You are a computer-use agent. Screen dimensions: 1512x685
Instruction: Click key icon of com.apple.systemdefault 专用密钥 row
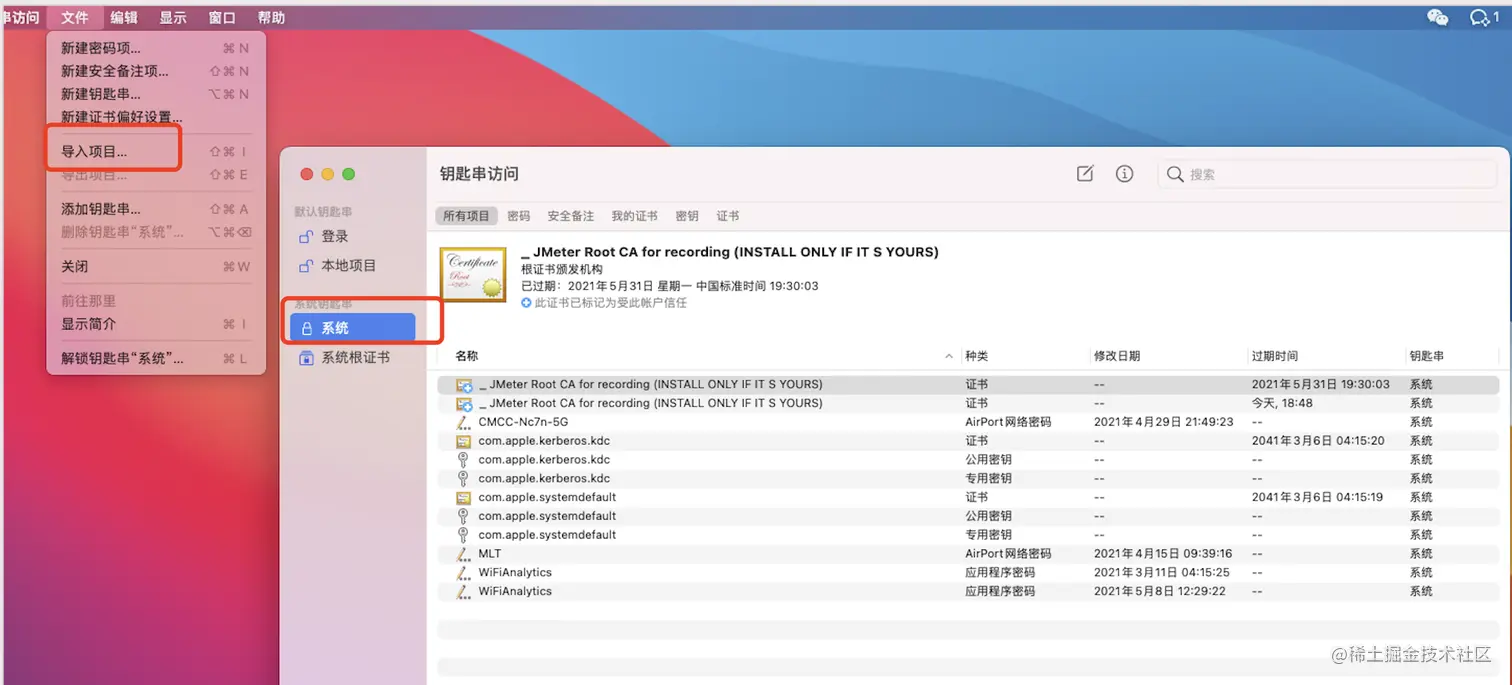(463, 535)
